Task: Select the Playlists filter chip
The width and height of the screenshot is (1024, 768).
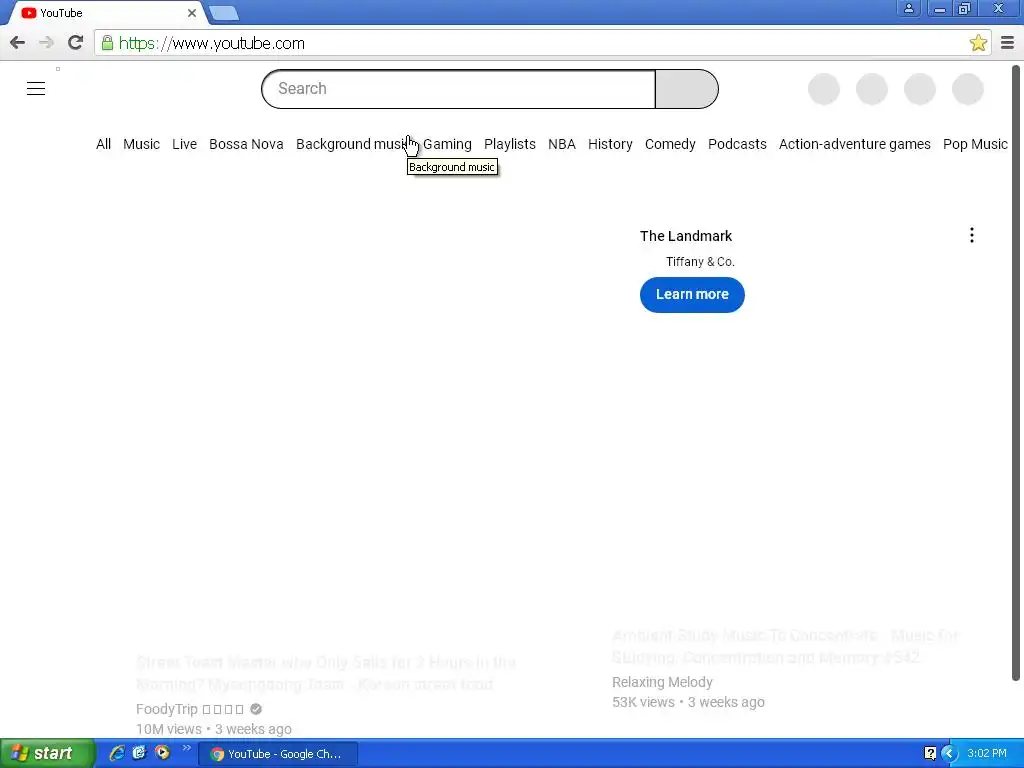Action: (x=509, y=144)
